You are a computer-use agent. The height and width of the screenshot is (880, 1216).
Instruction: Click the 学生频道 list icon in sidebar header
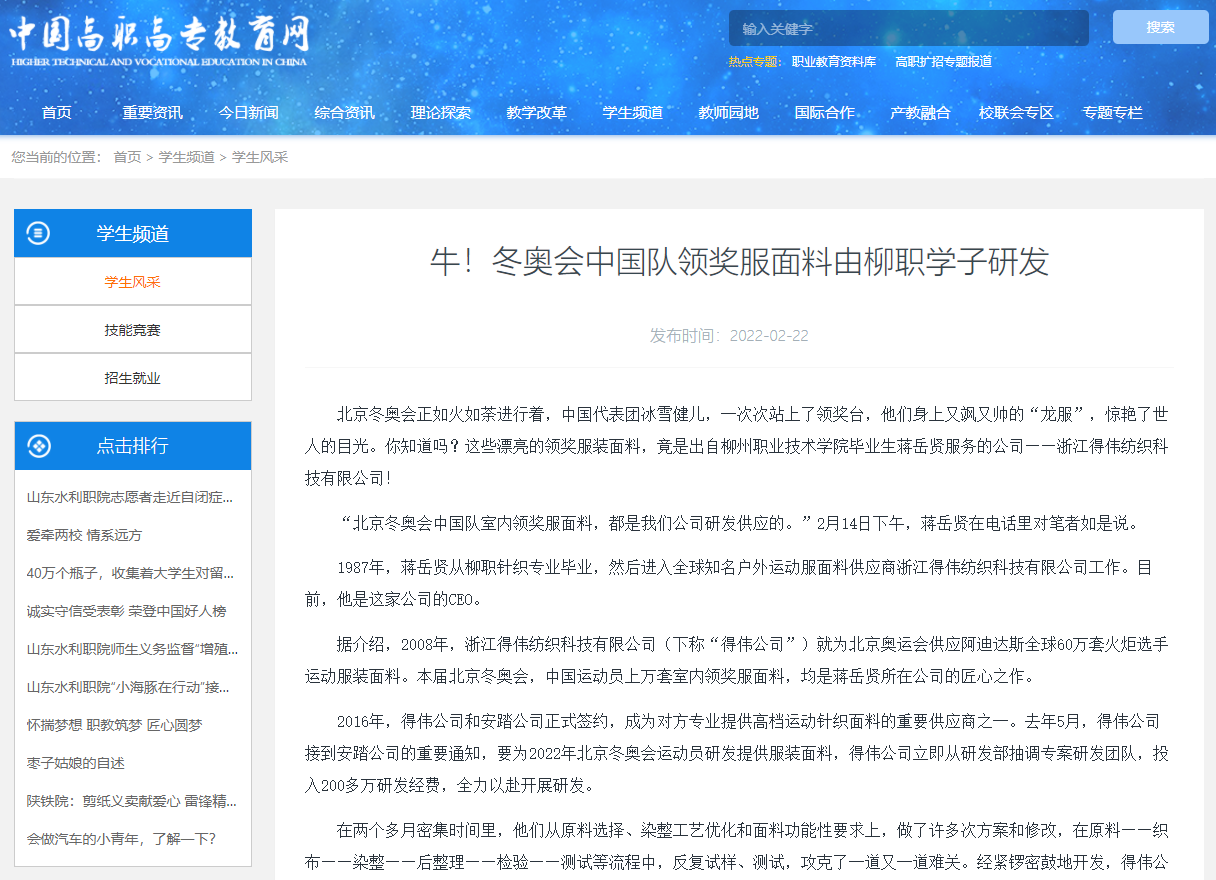point(38,233)
